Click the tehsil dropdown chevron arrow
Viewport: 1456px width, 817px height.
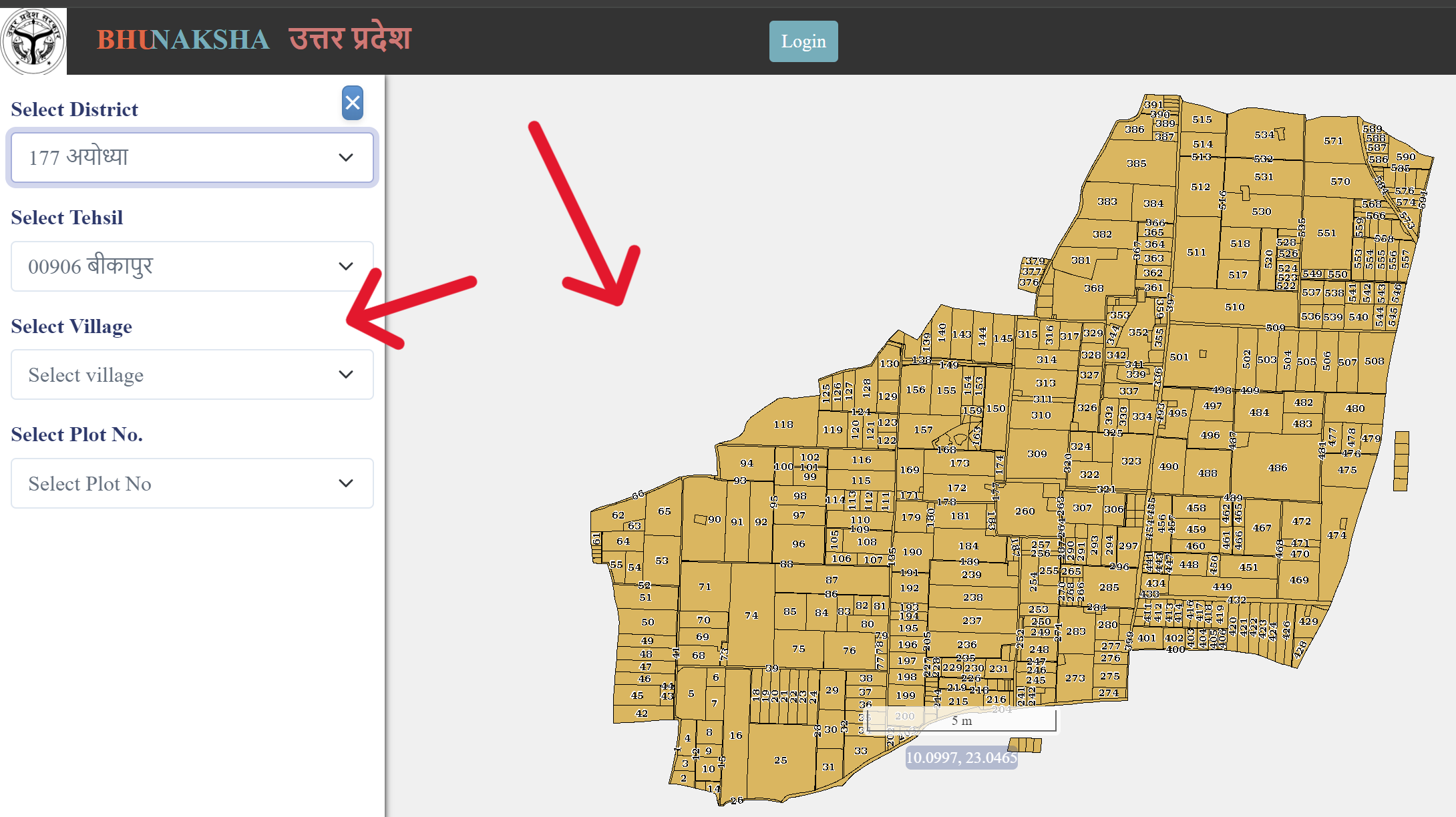pos(345,266)
